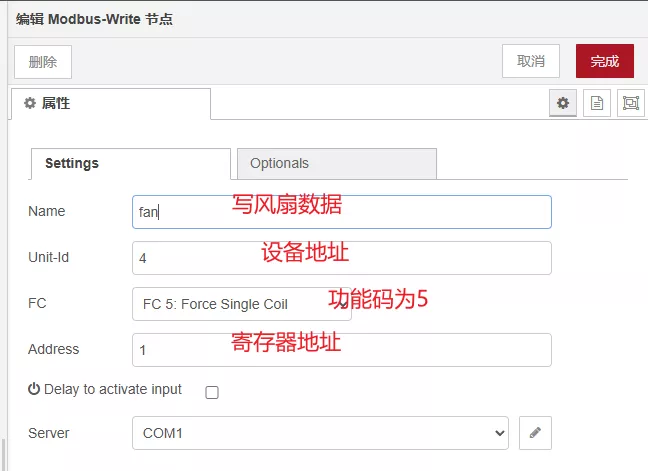648x471 pixels.
Task: Click the 编辑 Modbus-Write 节点 dialog title
Action: (x=94, y=20)
